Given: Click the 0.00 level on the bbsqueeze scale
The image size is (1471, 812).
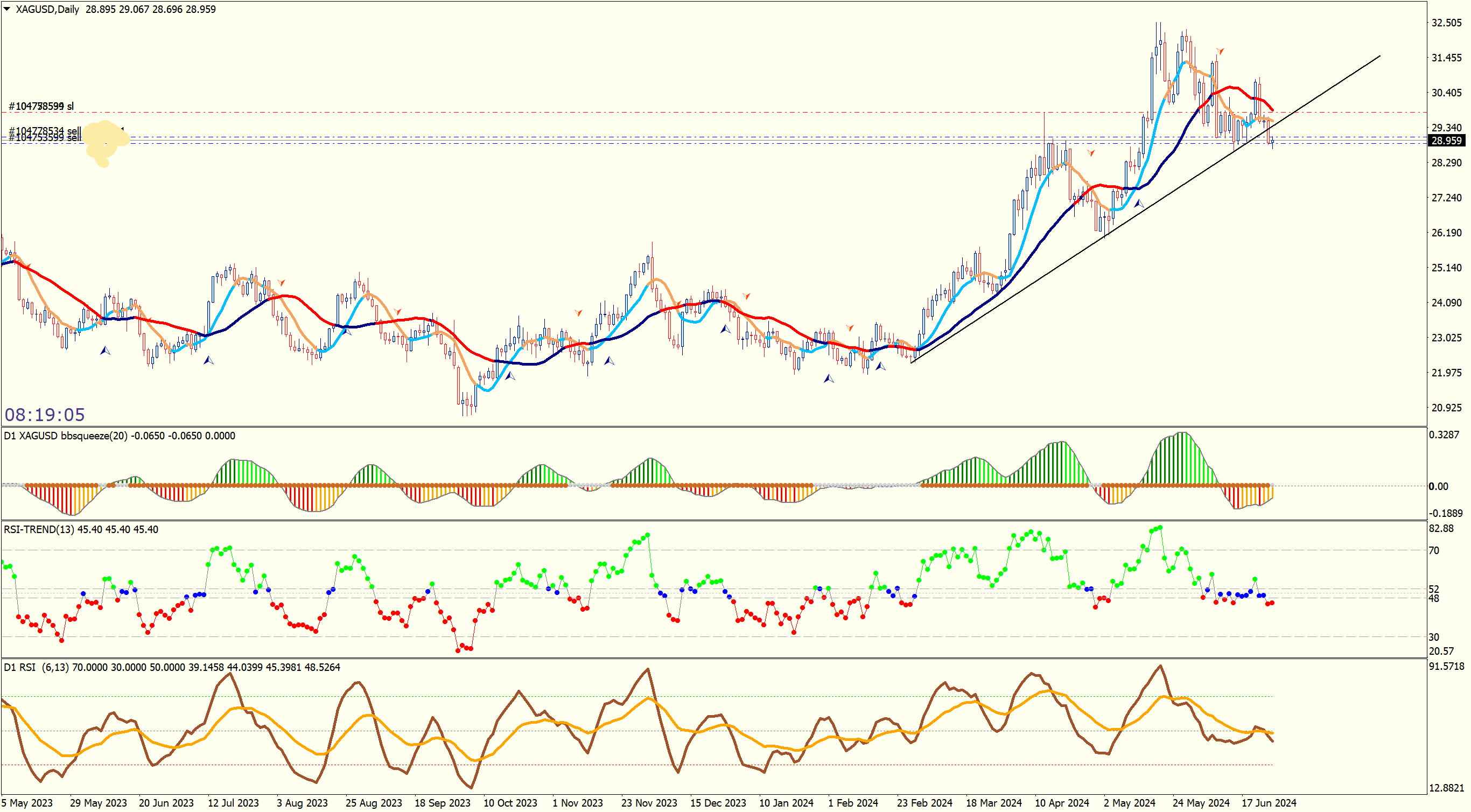Looking at the screenshot, I should click(1438, 487).
